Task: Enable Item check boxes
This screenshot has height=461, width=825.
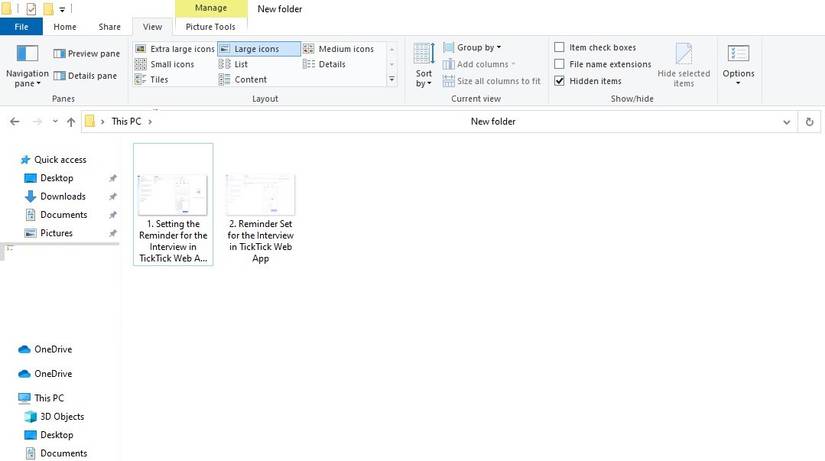Action: [x=559, y=47]
